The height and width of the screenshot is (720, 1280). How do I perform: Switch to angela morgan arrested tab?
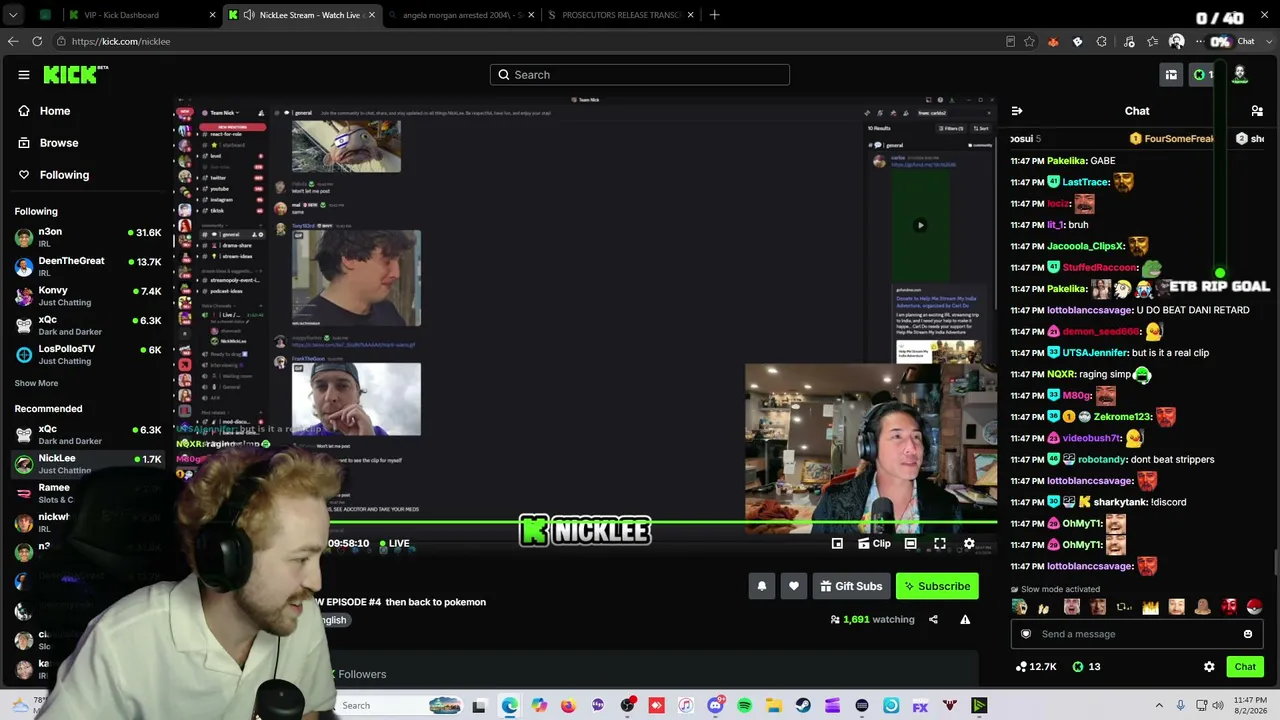(x=462, y=15)
